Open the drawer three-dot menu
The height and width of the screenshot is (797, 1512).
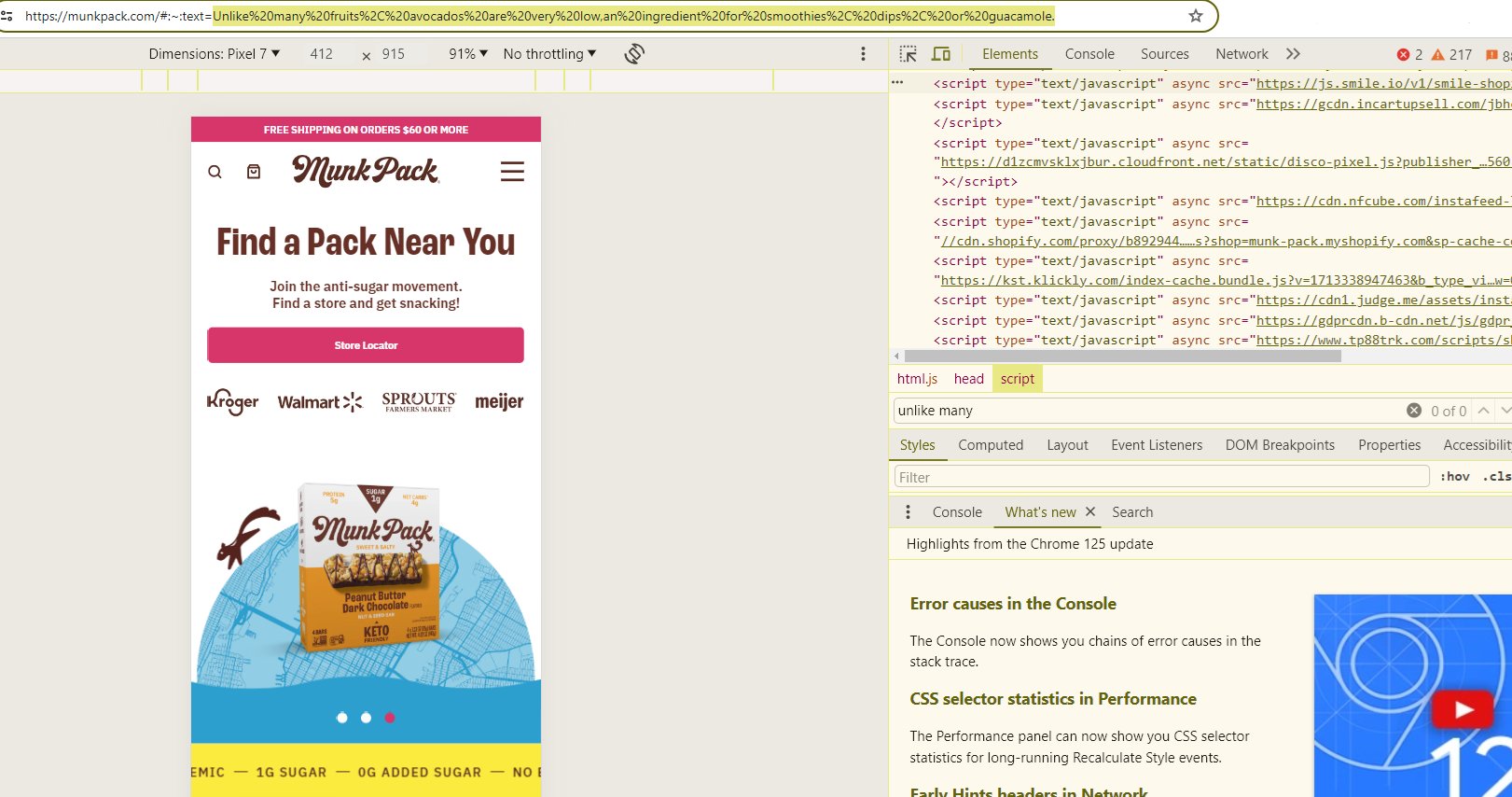(x=908, y=512)
